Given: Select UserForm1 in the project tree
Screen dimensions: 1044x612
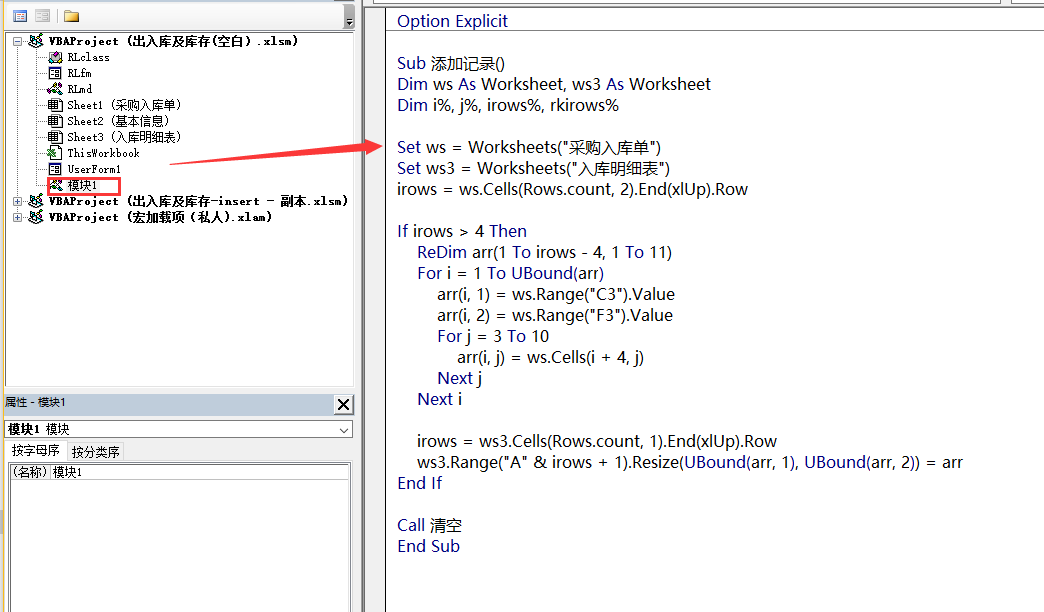Looking at the screenshot, I should coord(94,169).
